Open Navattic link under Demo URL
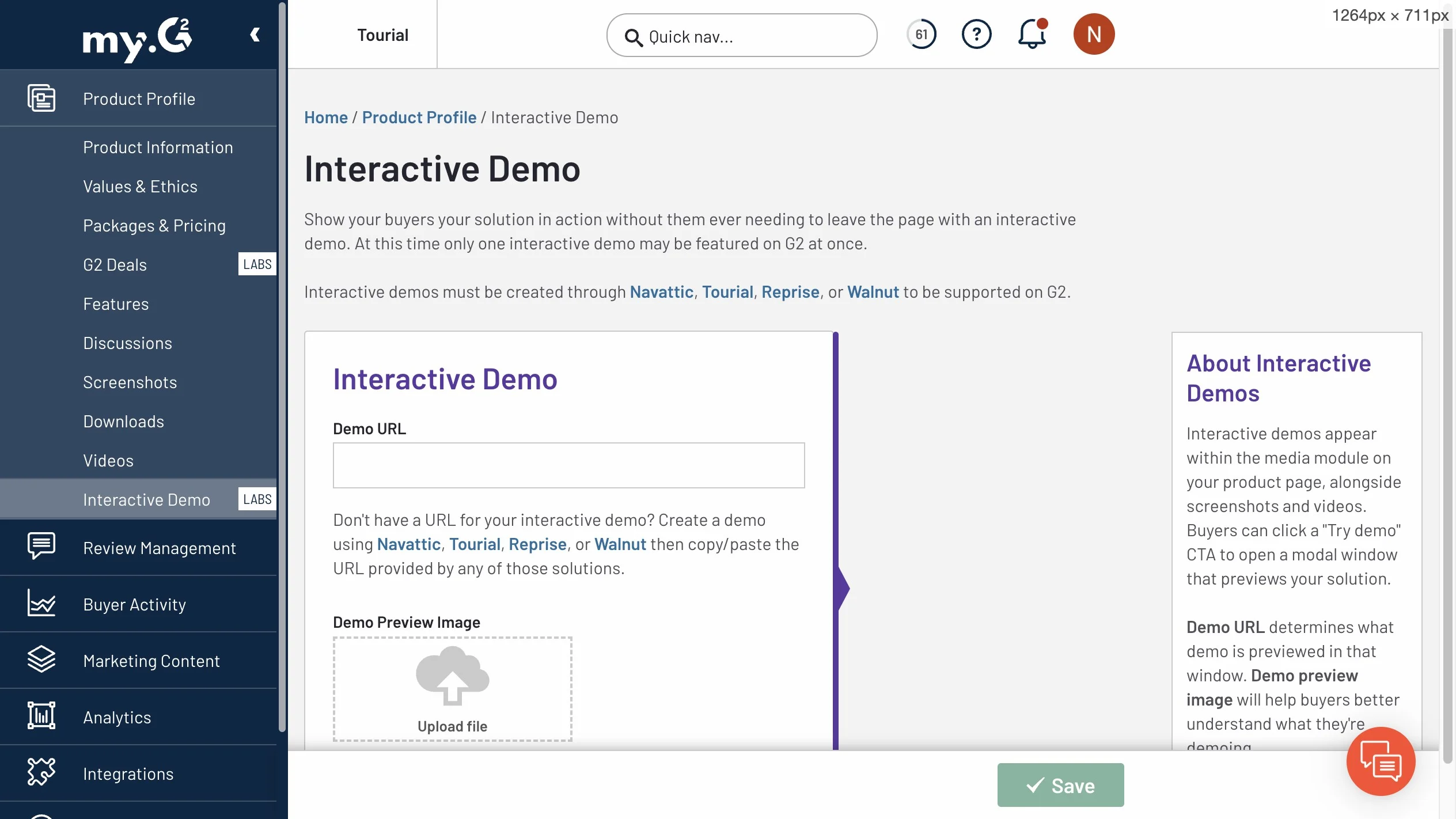 (409, 544)
